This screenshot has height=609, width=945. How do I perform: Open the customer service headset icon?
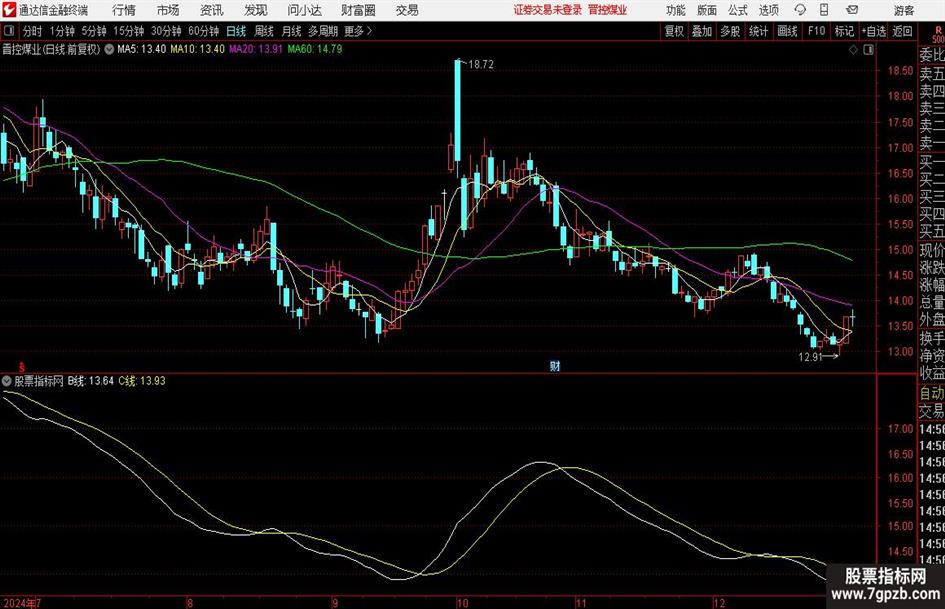800,10
